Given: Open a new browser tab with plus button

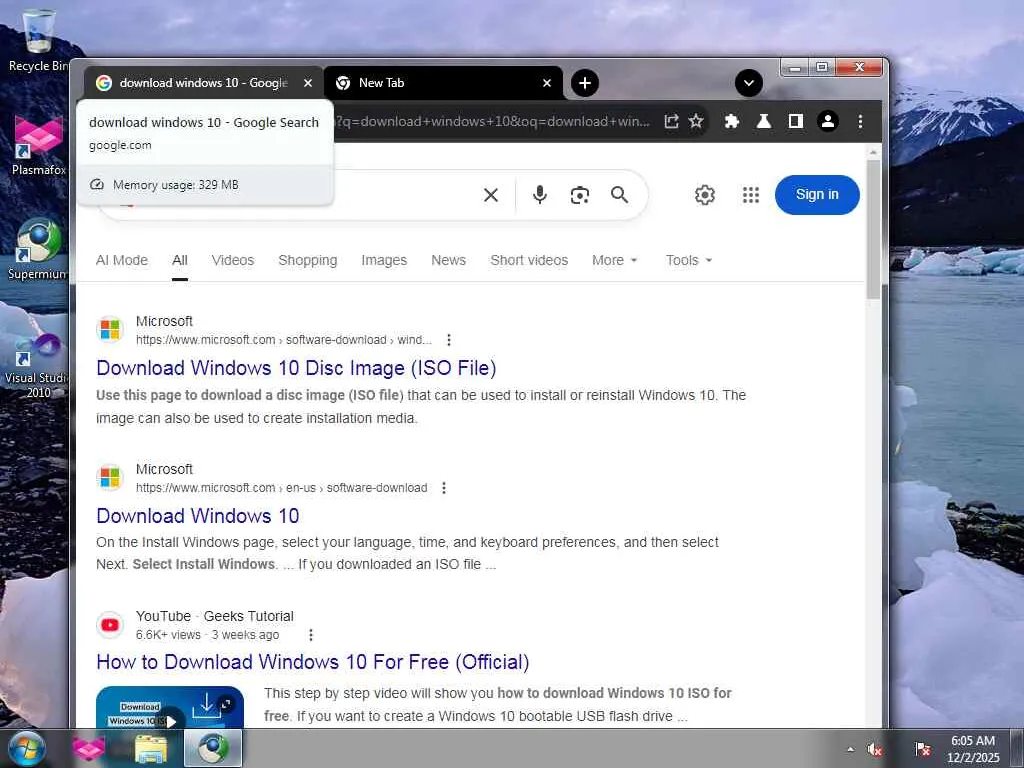Looking at the screenshot, I should point(585,83).
